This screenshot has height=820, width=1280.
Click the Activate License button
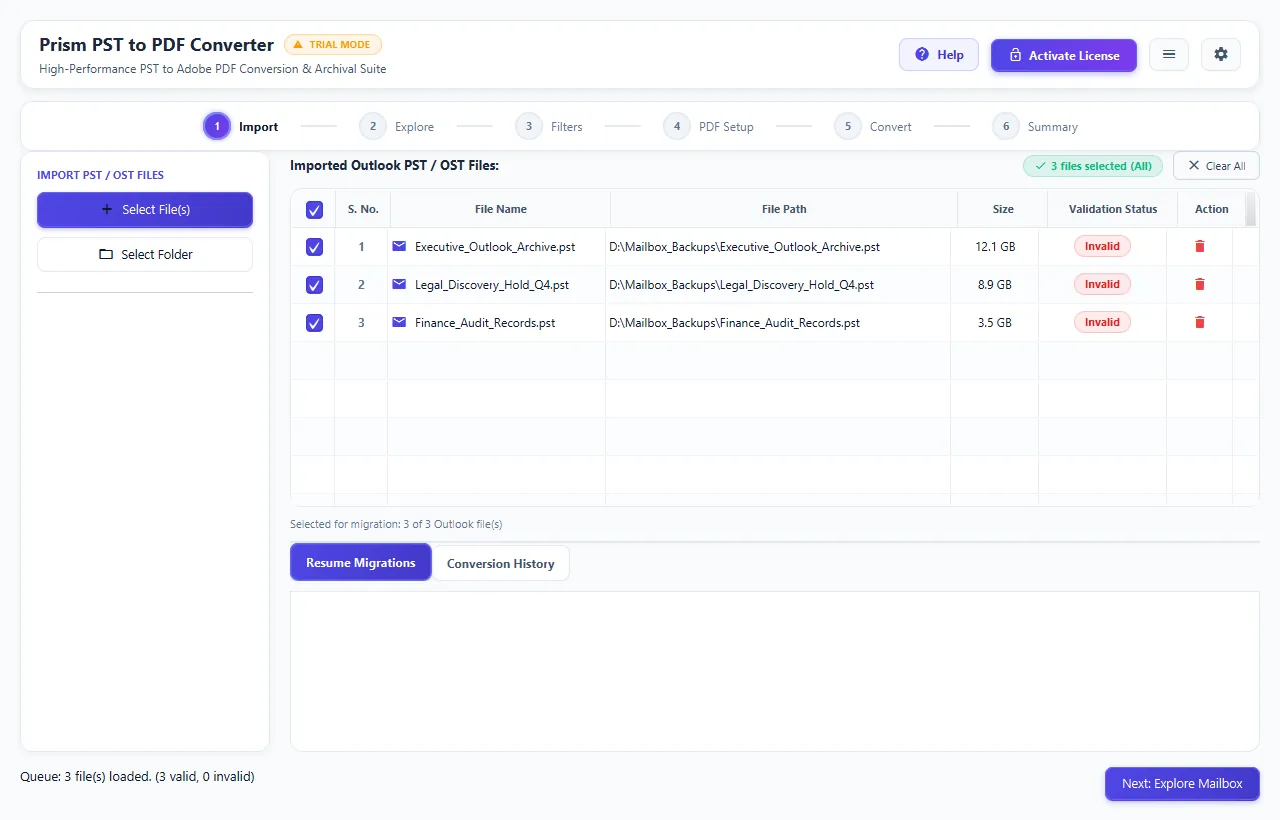point(1064,55)
